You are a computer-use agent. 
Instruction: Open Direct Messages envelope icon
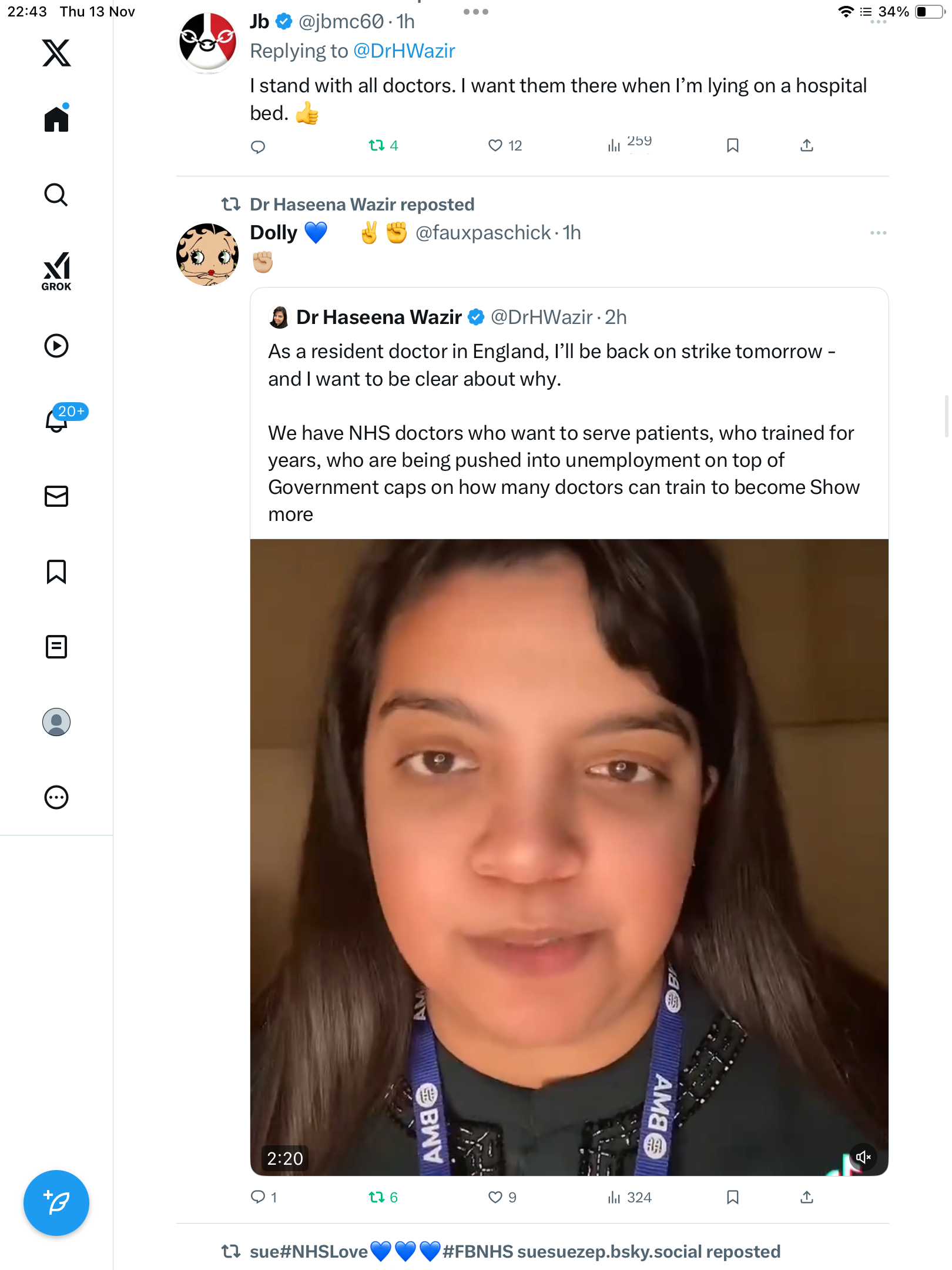(x=56, y=496)
